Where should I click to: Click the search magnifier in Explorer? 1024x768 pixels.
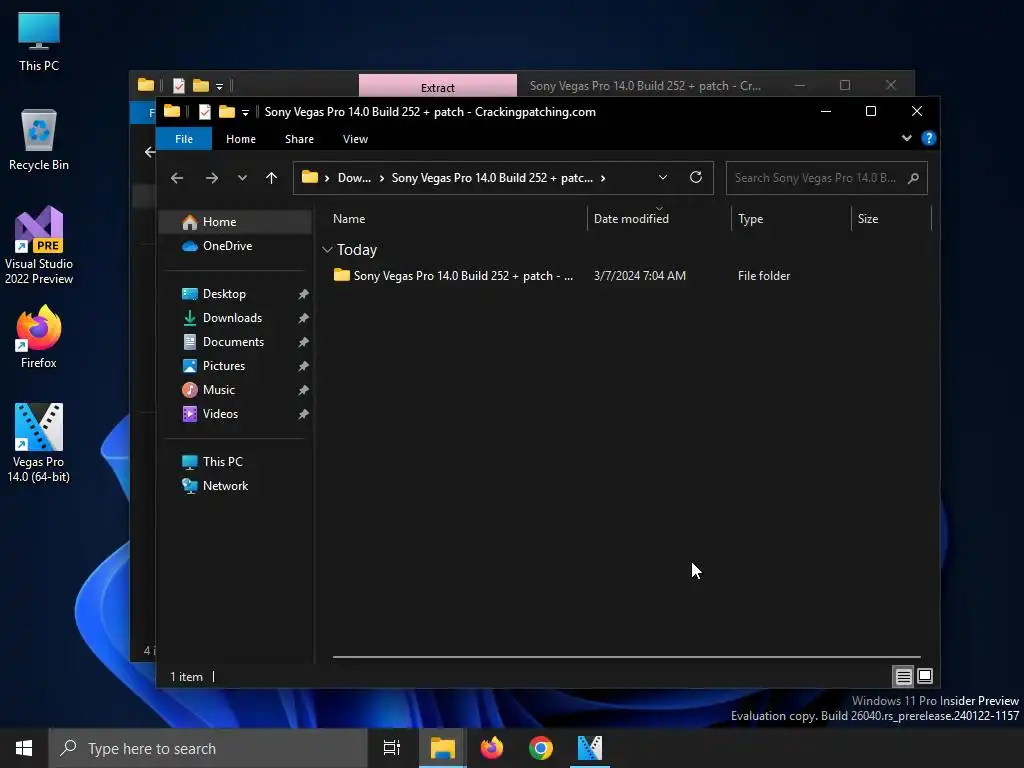coord(913,178)
